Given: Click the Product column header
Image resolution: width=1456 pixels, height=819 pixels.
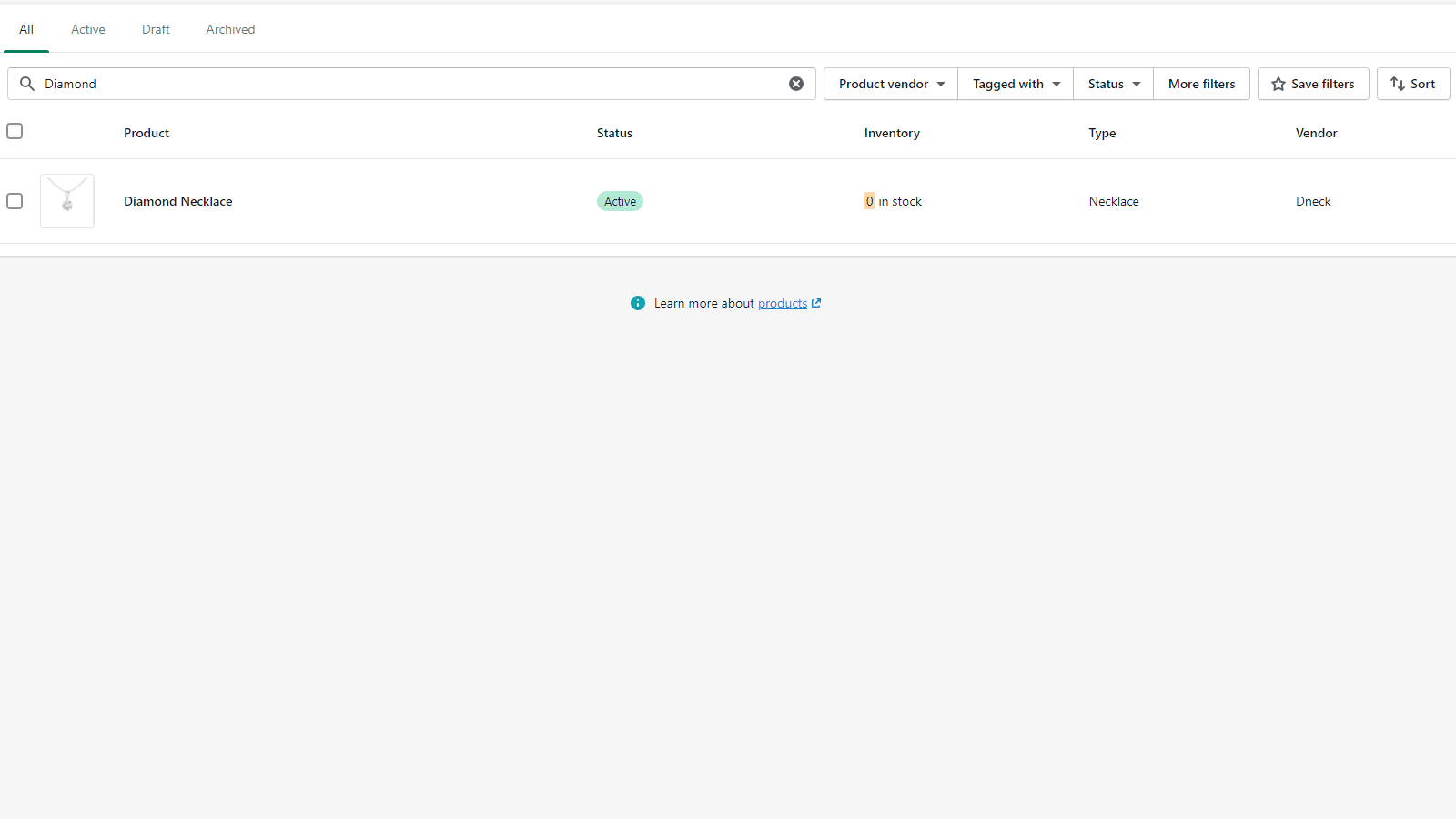Looking at the screenshot, I should pyautogui.click(x=147, y=133).
